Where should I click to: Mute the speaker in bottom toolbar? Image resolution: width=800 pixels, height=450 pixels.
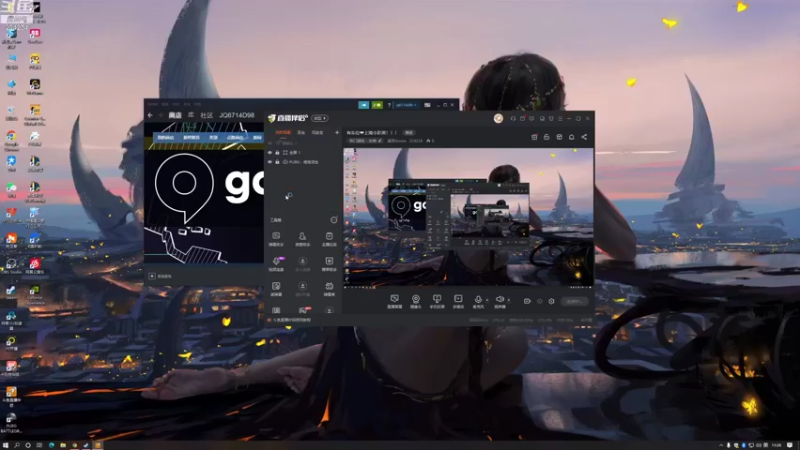coord(500,301)
